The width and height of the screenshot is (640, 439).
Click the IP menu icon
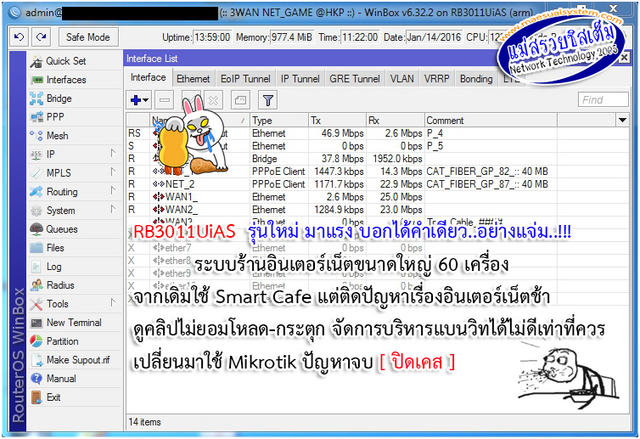(36, 155)
